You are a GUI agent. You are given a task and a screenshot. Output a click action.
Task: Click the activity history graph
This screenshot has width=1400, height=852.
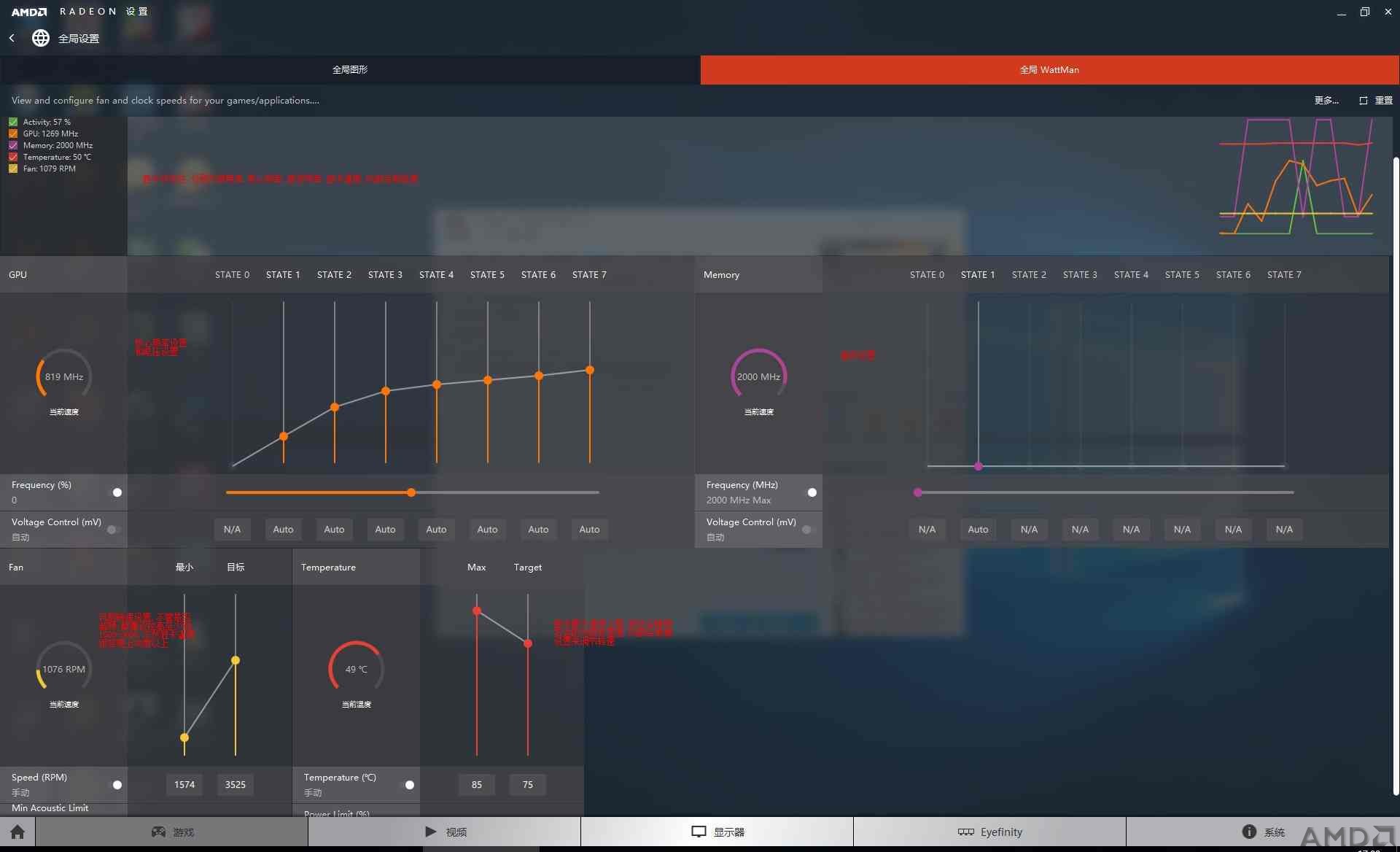pyautogui.click(x=1296, y=177)
